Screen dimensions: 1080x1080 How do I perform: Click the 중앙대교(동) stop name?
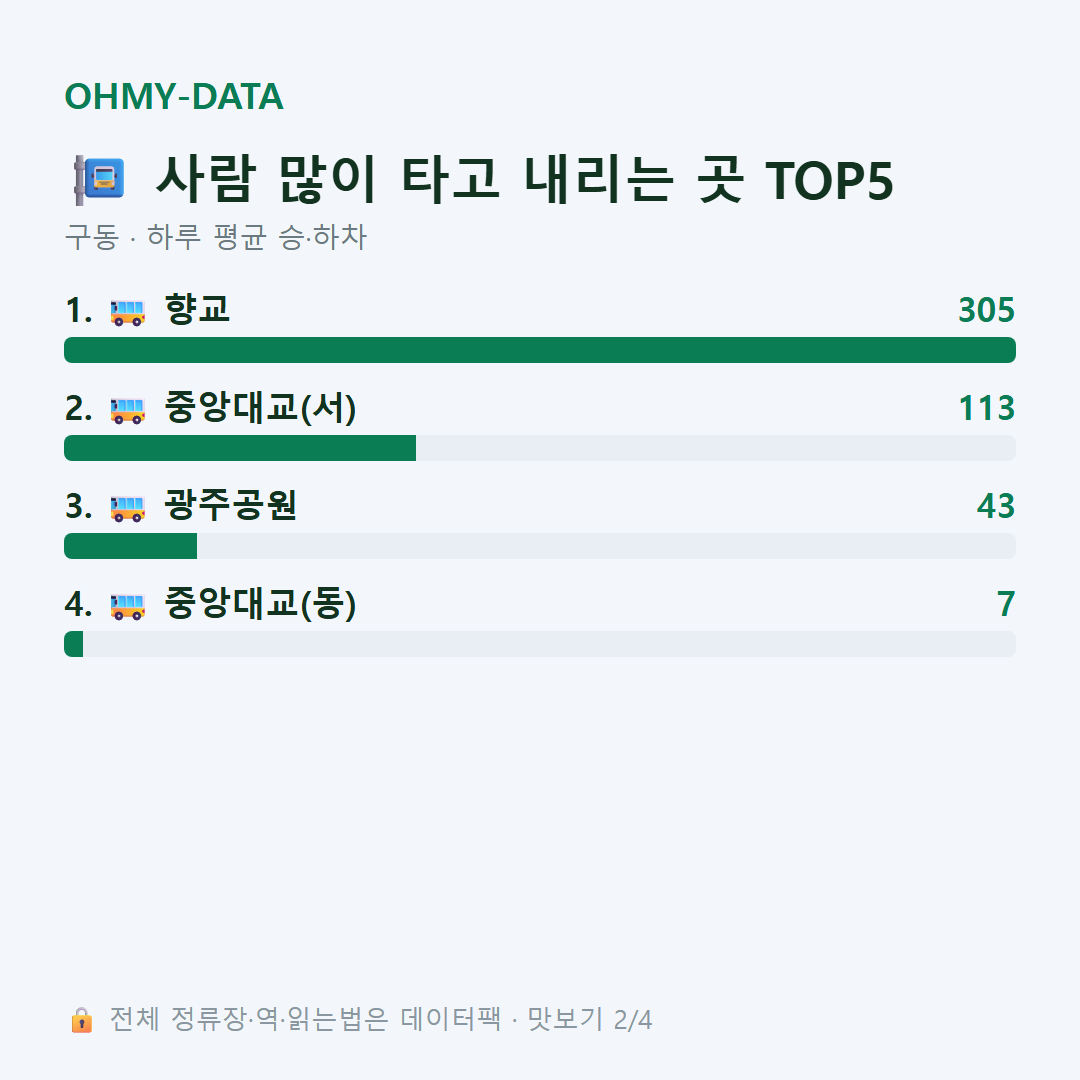260,603
